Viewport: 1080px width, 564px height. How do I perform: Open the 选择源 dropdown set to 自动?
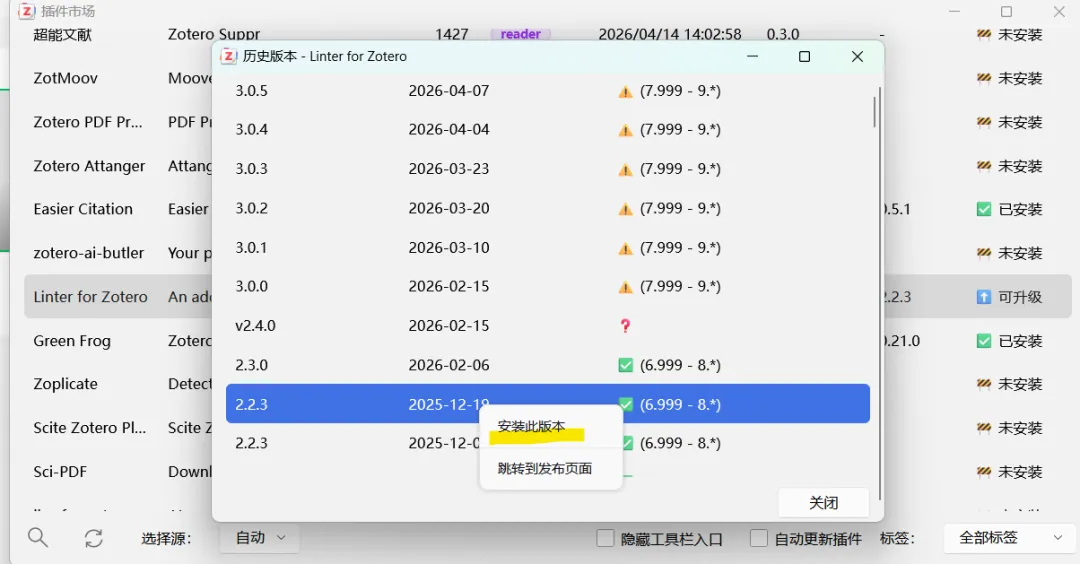tap(260, 538)
